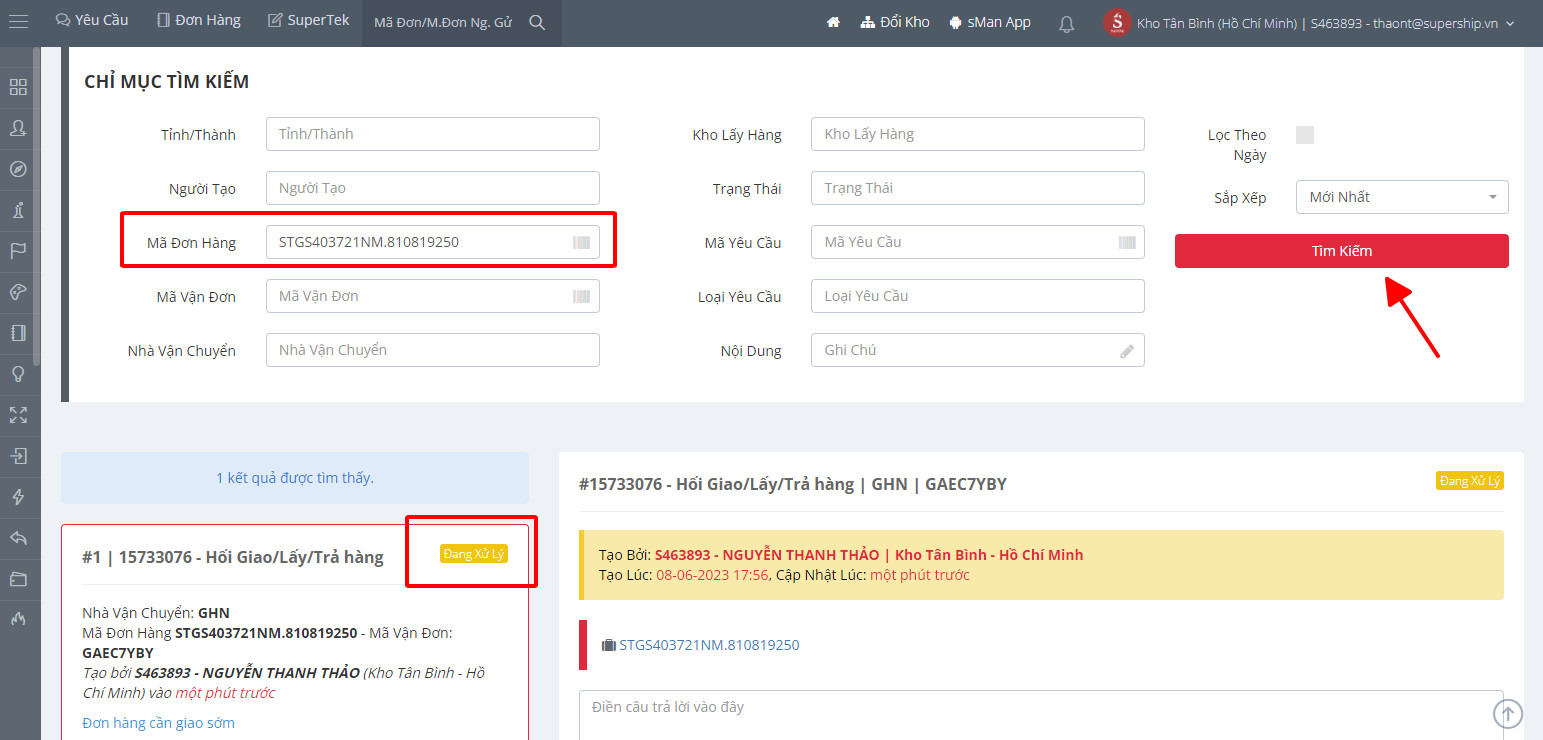Go to home via house icon
The image size is (1543, 740).
[x=833, y=22]
